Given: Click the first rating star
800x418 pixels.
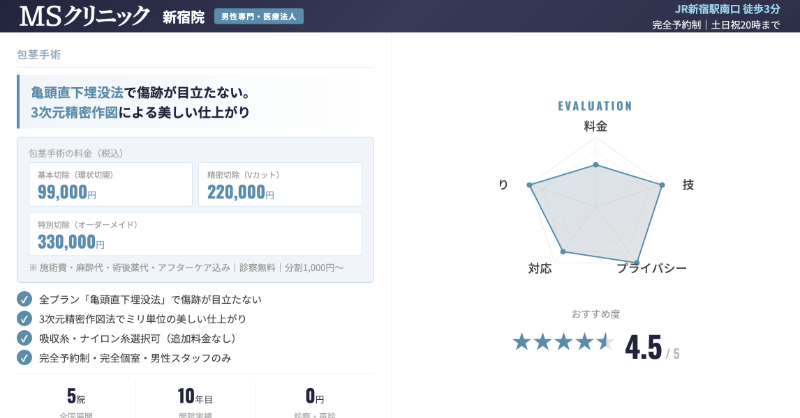Looking at the screenshot, I should click(522, 342).
